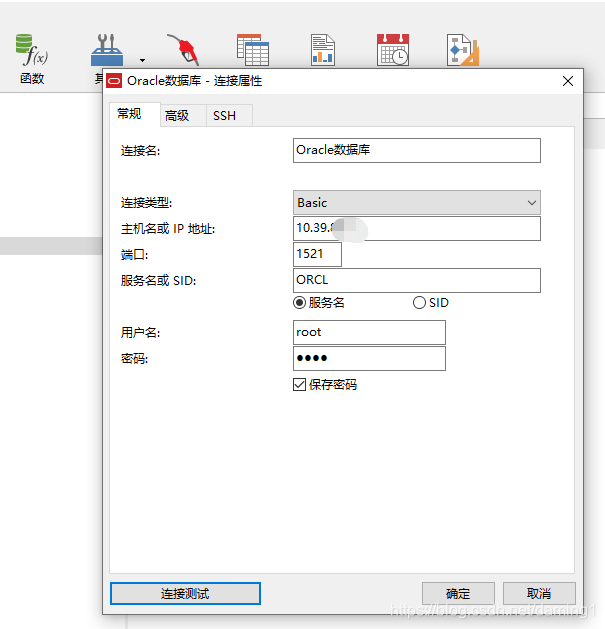Toggle the 保存密码 checkbox
The width and height of the screenshot is (605, 629).
[300, 384]
